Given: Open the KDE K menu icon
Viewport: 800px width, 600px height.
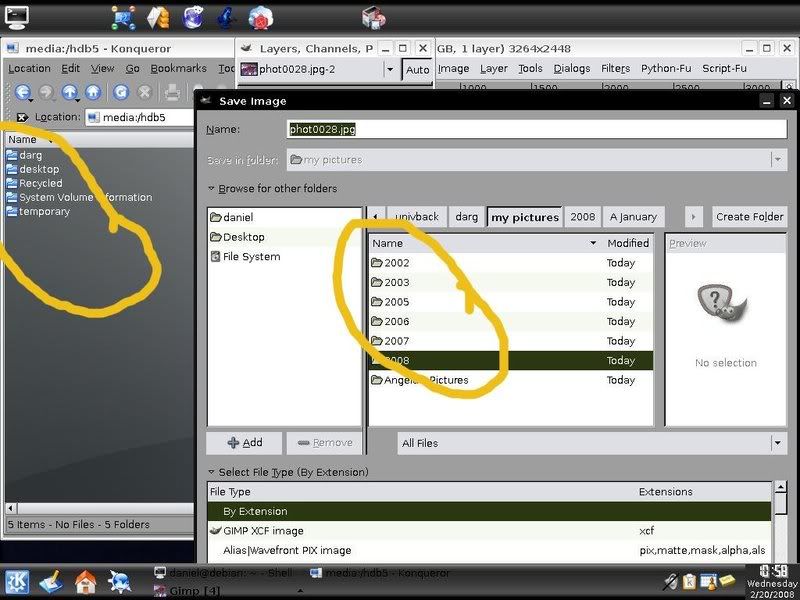Looking at the screenshot, I should click(x=17, y=582).
